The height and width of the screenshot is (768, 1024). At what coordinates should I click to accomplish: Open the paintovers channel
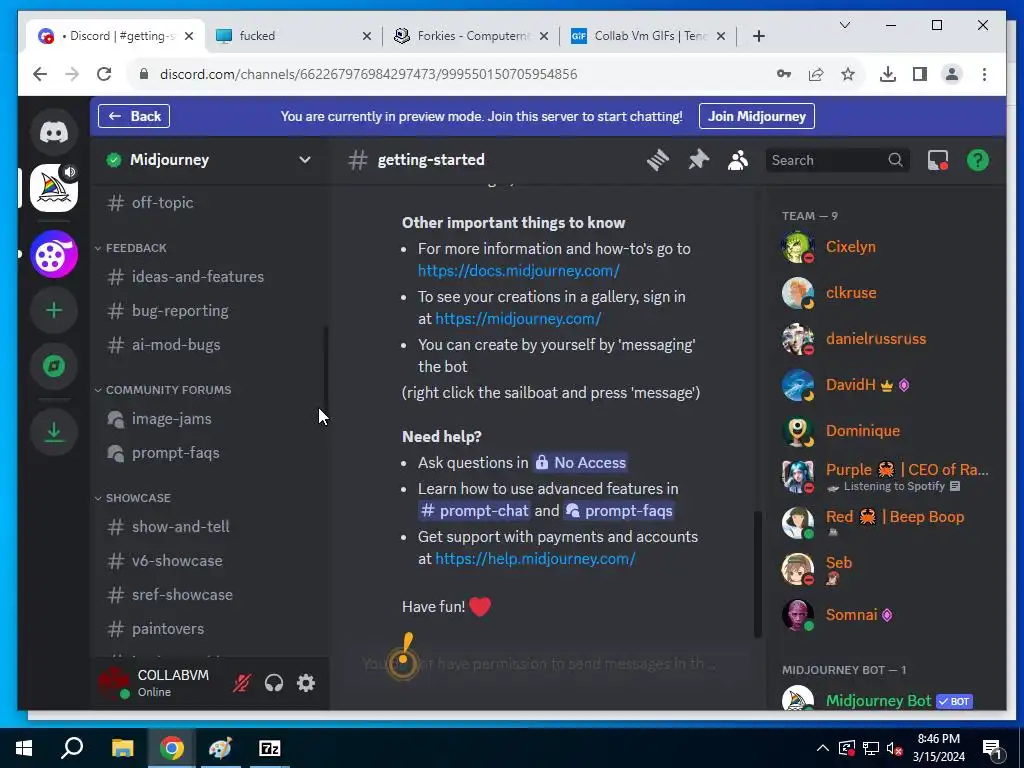tap(210, 628)
